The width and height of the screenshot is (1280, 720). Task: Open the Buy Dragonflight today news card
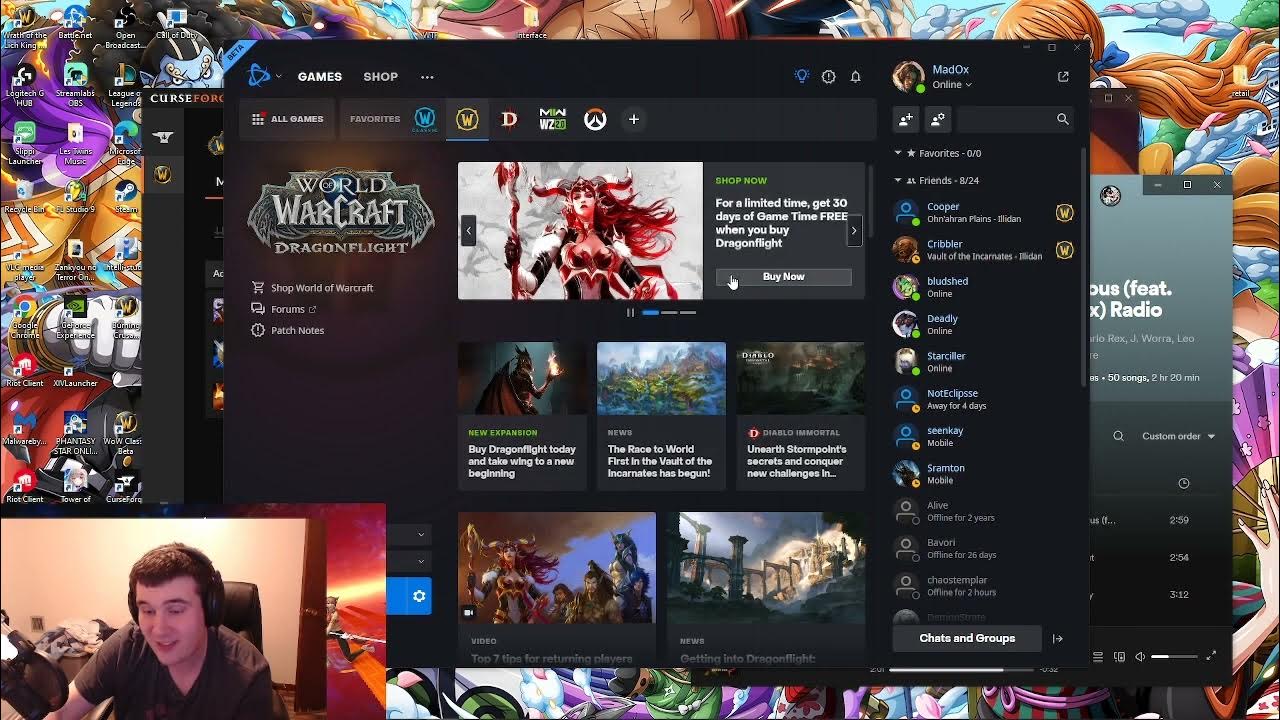tap(523, 416)
